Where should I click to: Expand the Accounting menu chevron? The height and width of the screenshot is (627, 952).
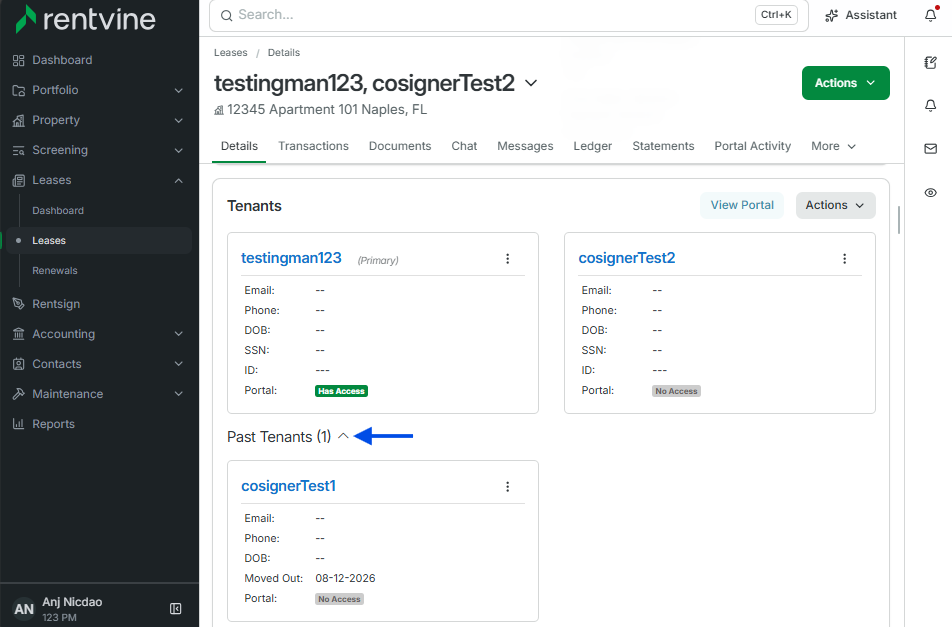pyautogui.click(x=178, y=334)
